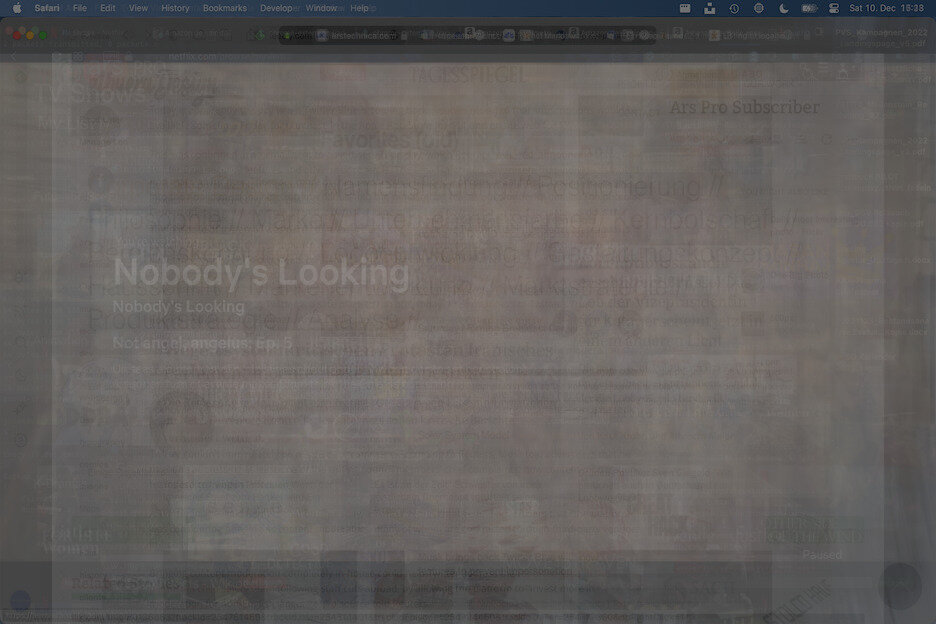
Task: Open the Help menu
Action: (360, 8)
